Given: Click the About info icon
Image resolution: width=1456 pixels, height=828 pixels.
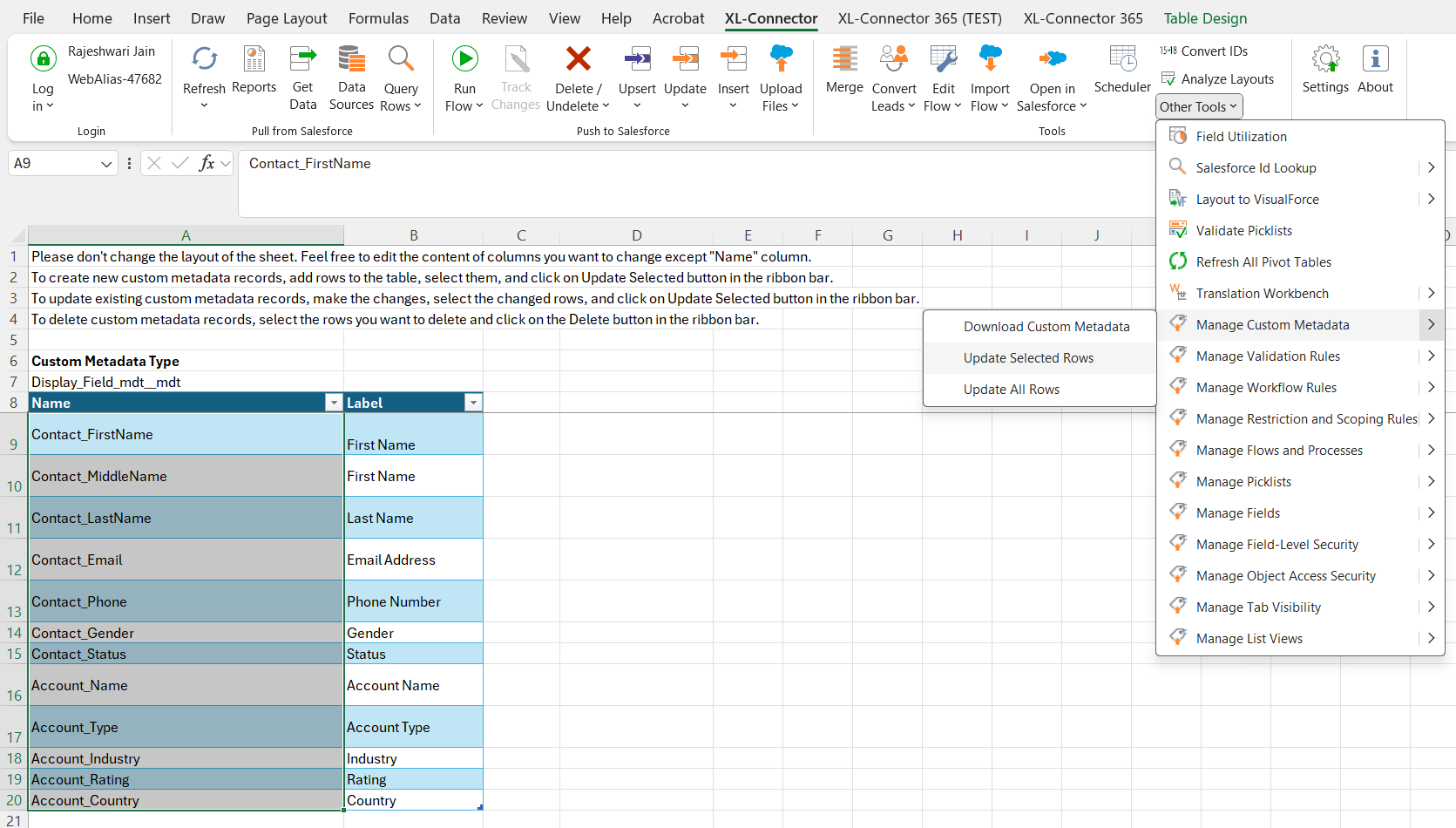Looking at the screenshot, I should 1375,60.
